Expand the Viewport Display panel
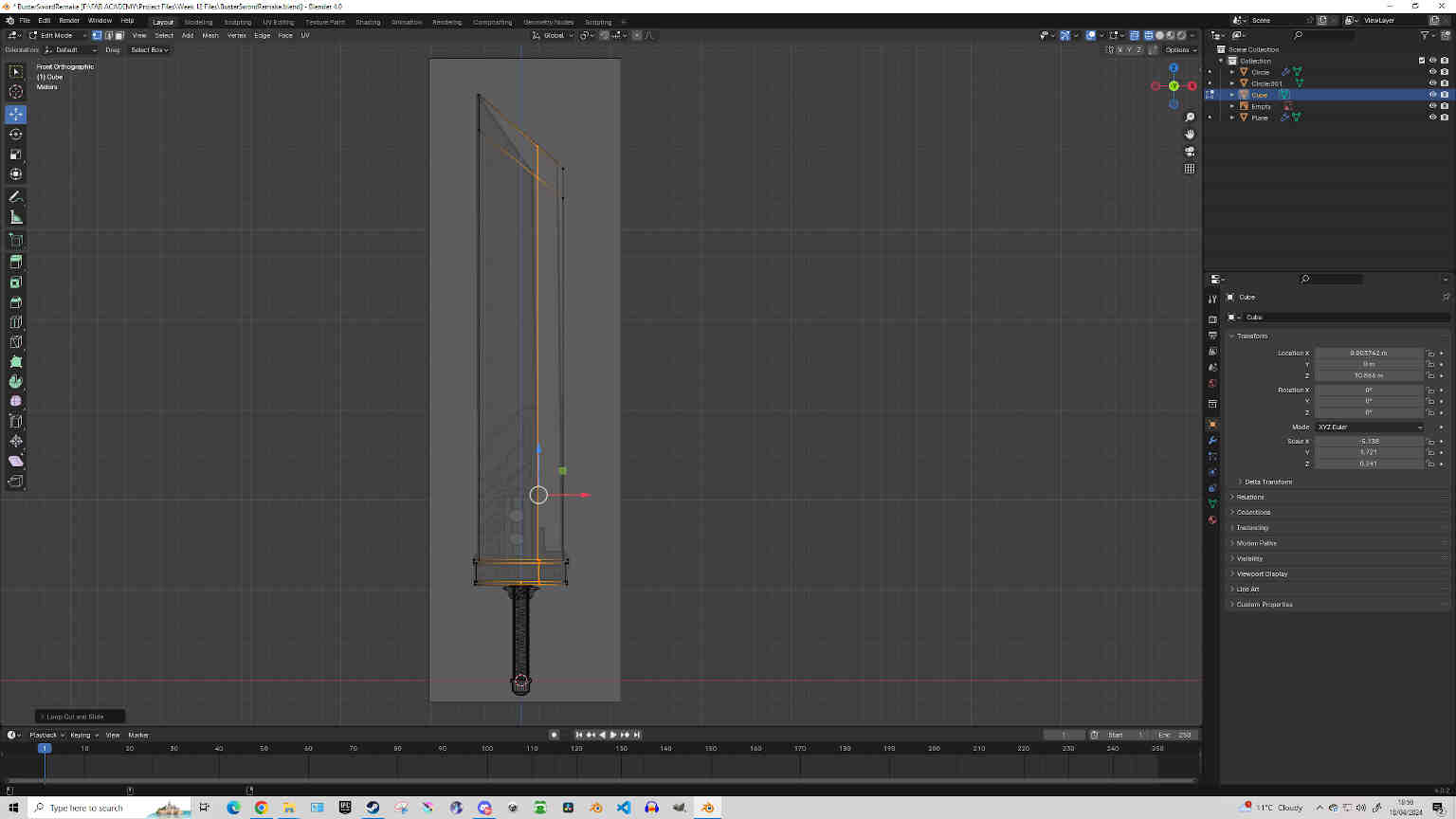The width and height of the screenshot is (1456, 819). [1262, 573]
